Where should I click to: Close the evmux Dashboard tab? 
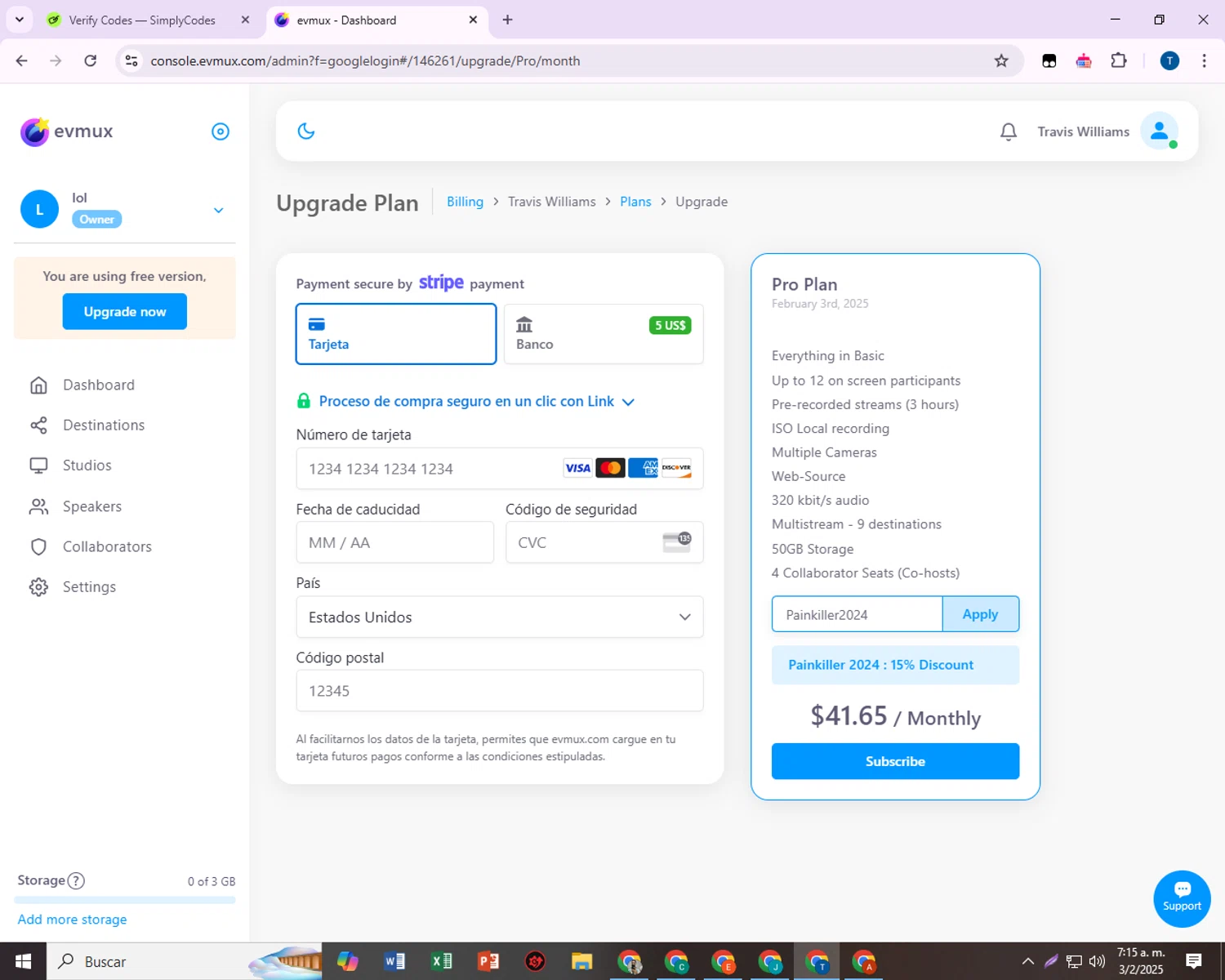click(473, 20)
